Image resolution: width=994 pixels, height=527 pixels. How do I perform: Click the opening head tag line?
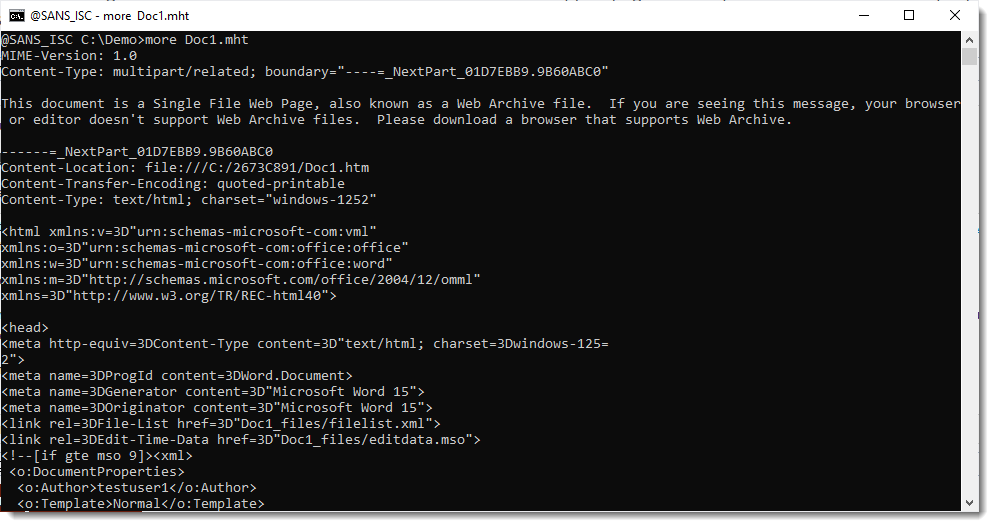[x=25, y=328]
